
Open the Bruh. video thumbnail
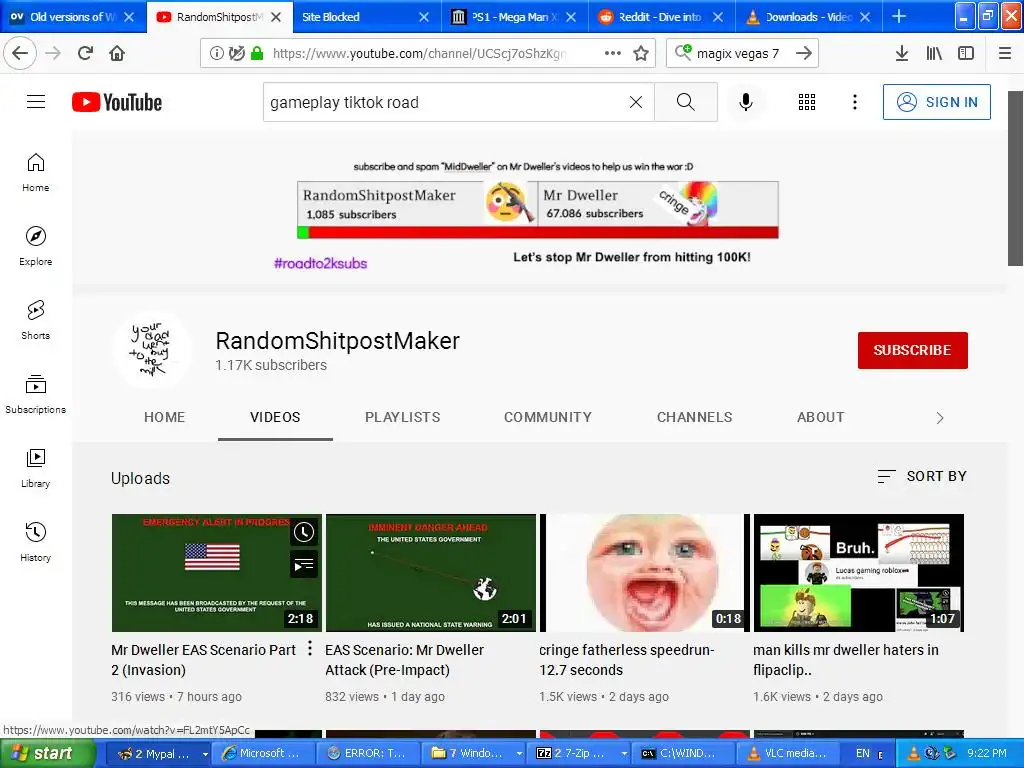pyautogui.click(x=858, y=573)
